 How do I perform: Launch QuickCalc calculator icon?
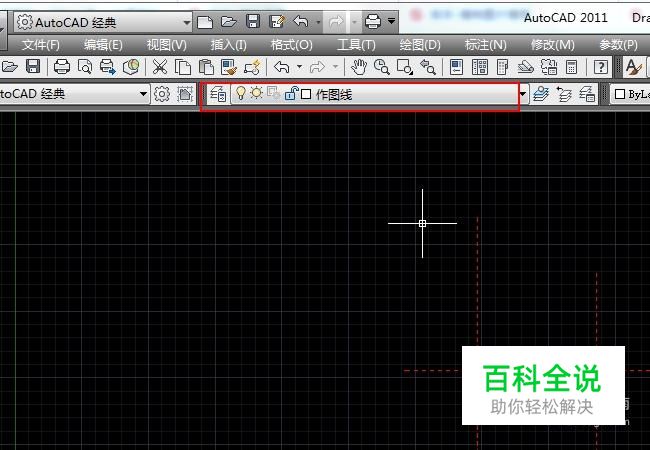pos(572,67)
